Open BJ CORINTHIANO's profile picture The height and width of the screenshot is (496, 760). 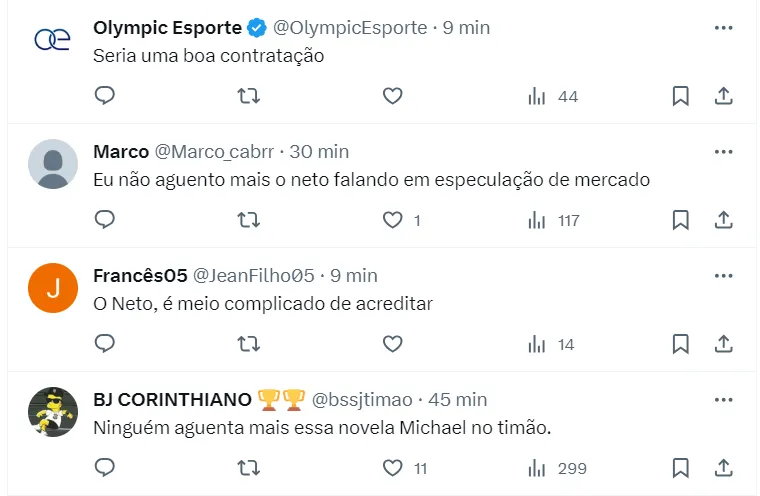pos(53,412)
